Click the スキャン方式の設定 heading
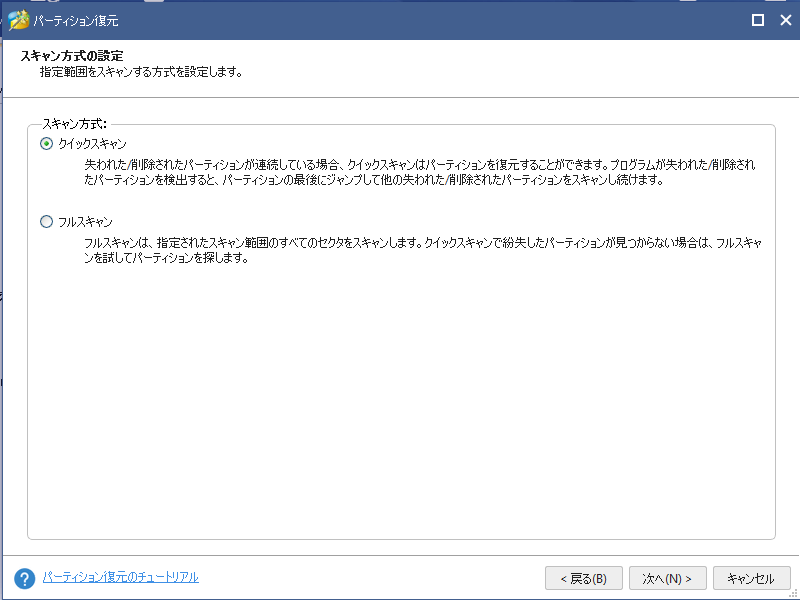800x600 pixels. 72,56
